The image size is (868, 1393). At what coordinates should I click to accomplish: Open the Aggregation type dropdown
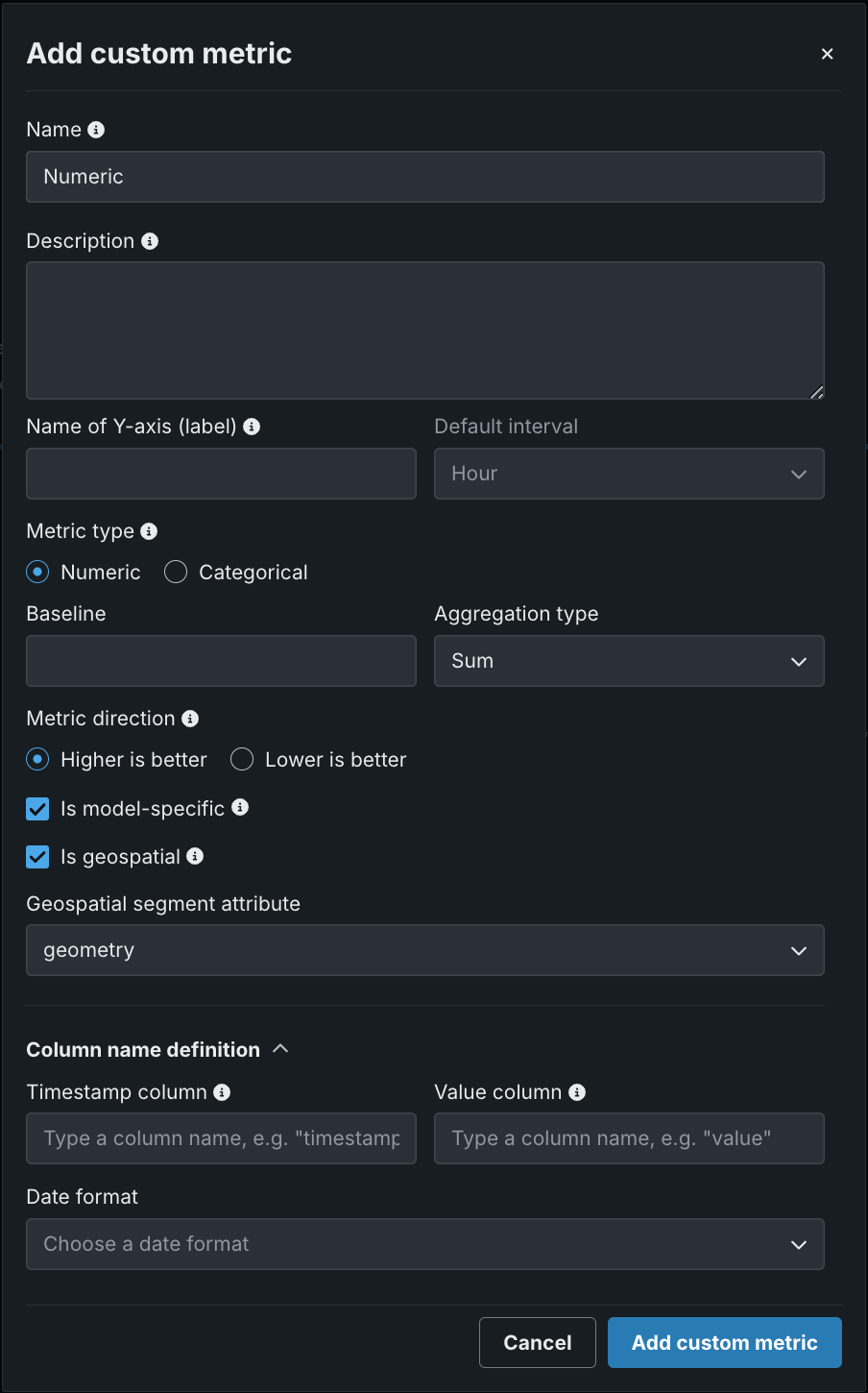click(x=629, y=661)
